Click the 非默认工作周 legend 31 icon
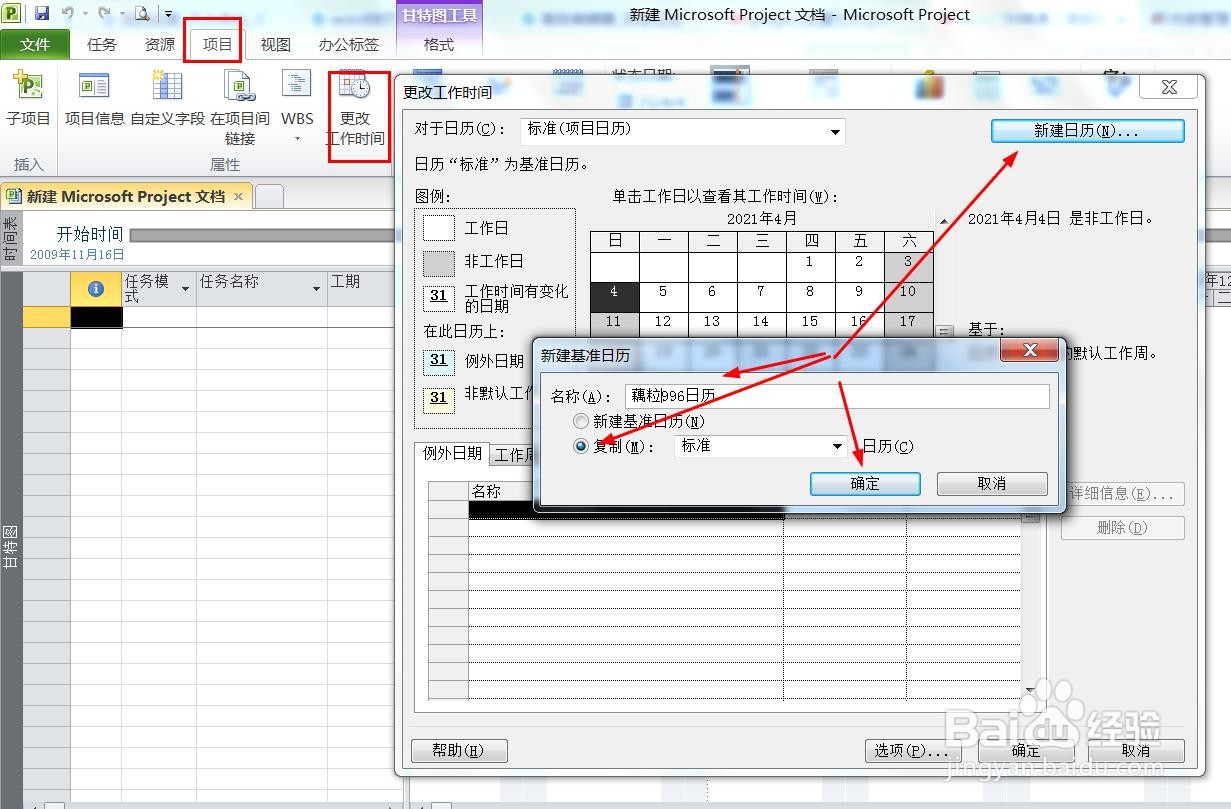This screenshot has width=1231, height=809. pyautogui.click(x=439, y=398)
